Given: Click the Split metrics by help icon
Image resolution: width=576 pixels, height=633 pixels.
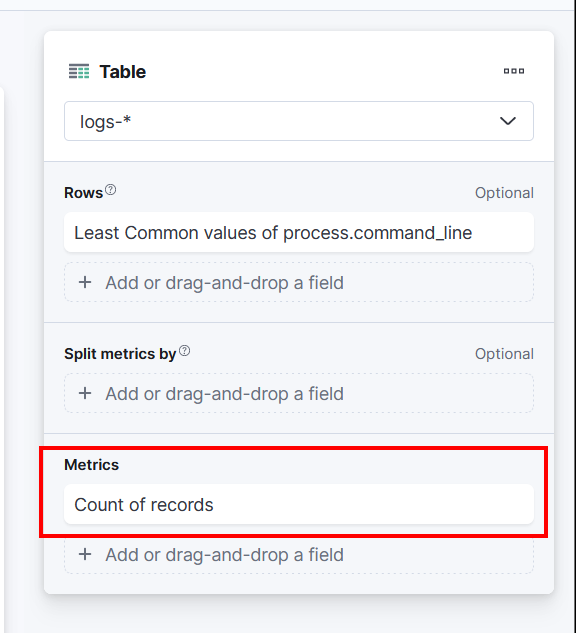Looking at the screenshot, I should (x=184, y=351).
